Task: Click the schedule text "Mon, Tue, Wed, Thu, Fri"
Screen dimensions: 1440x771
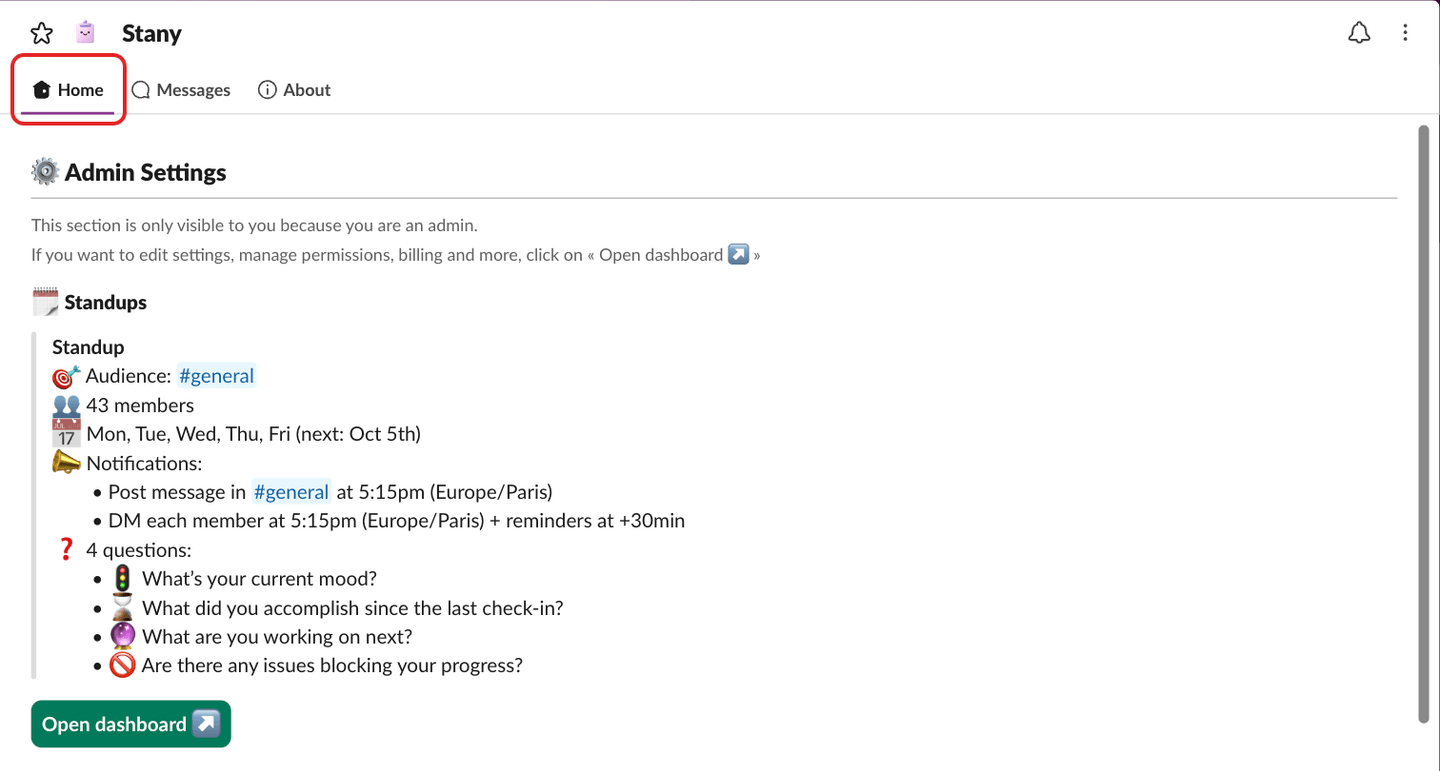Action: tap(189, 434)
